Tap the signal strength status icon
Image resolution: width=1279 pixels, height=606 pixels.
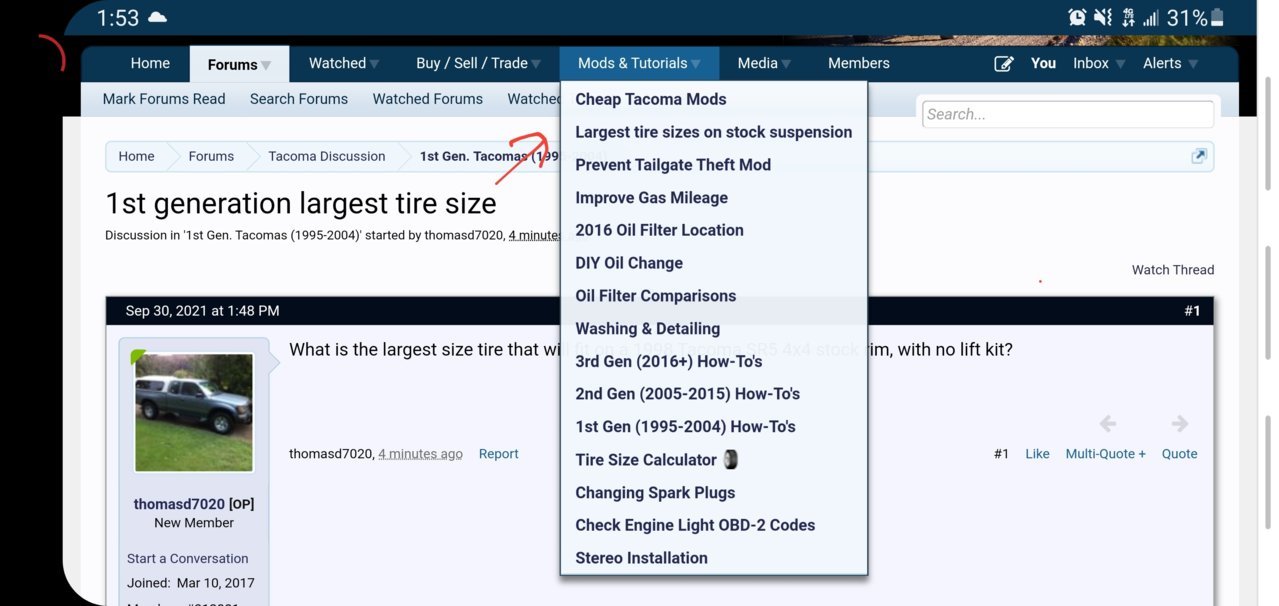coord(1151,17)
